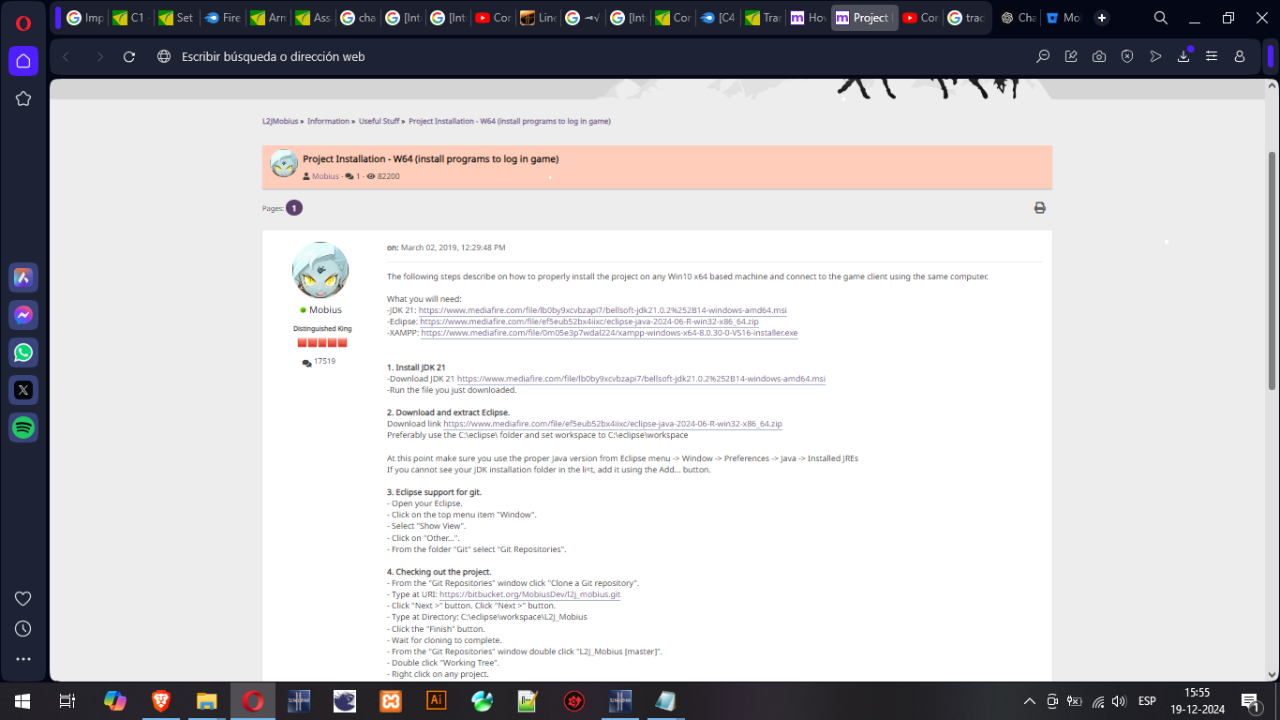
Task: Open sidebar options via the ellipsis
Action: coord(23,659)
